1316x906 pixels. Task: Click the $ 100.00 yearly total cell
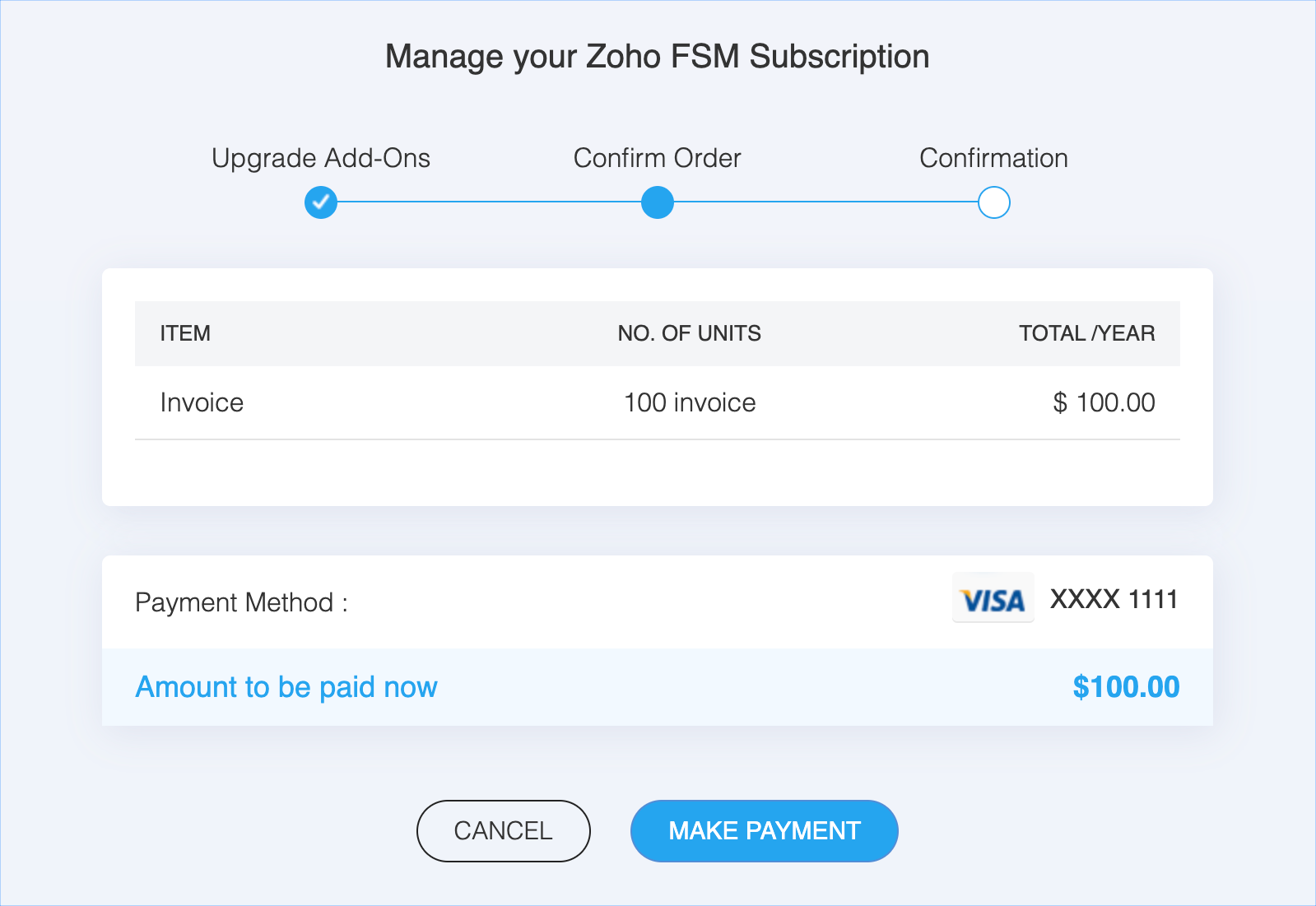(1104, 402)
